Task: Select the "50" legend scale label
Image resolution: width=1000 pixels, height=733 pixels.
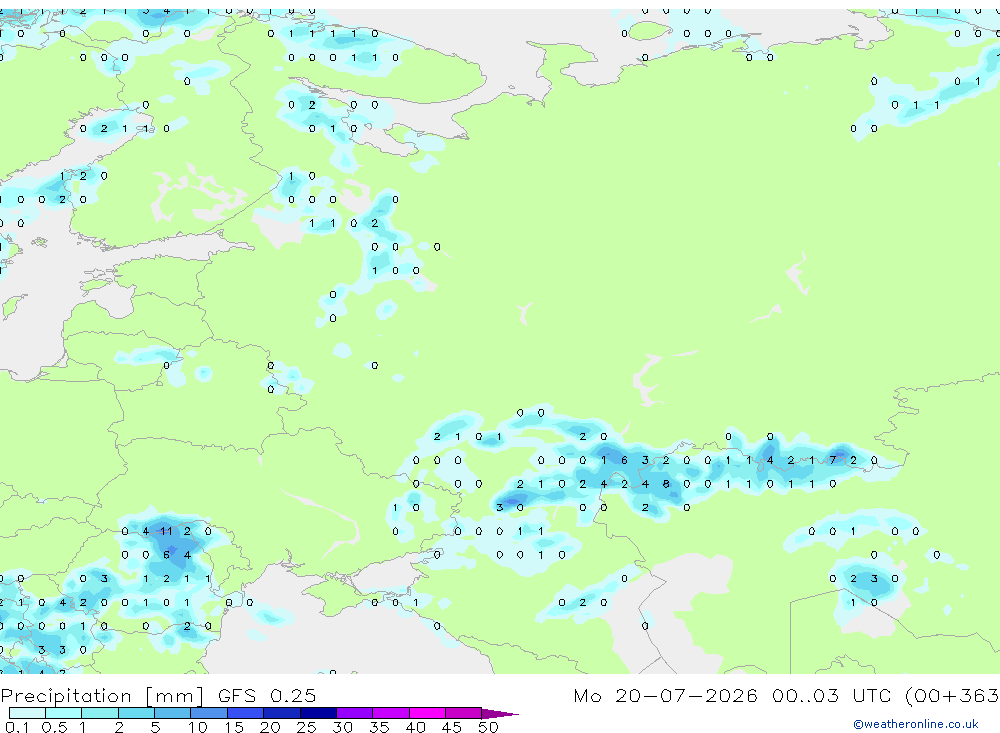Action: click(x=488, y=727)
